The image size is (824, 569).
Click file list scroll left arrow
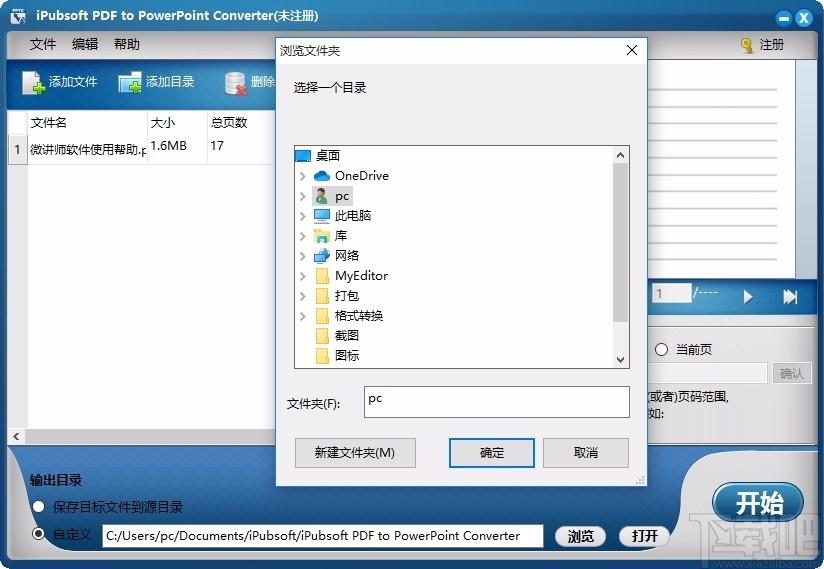click(x=16, y=437)
